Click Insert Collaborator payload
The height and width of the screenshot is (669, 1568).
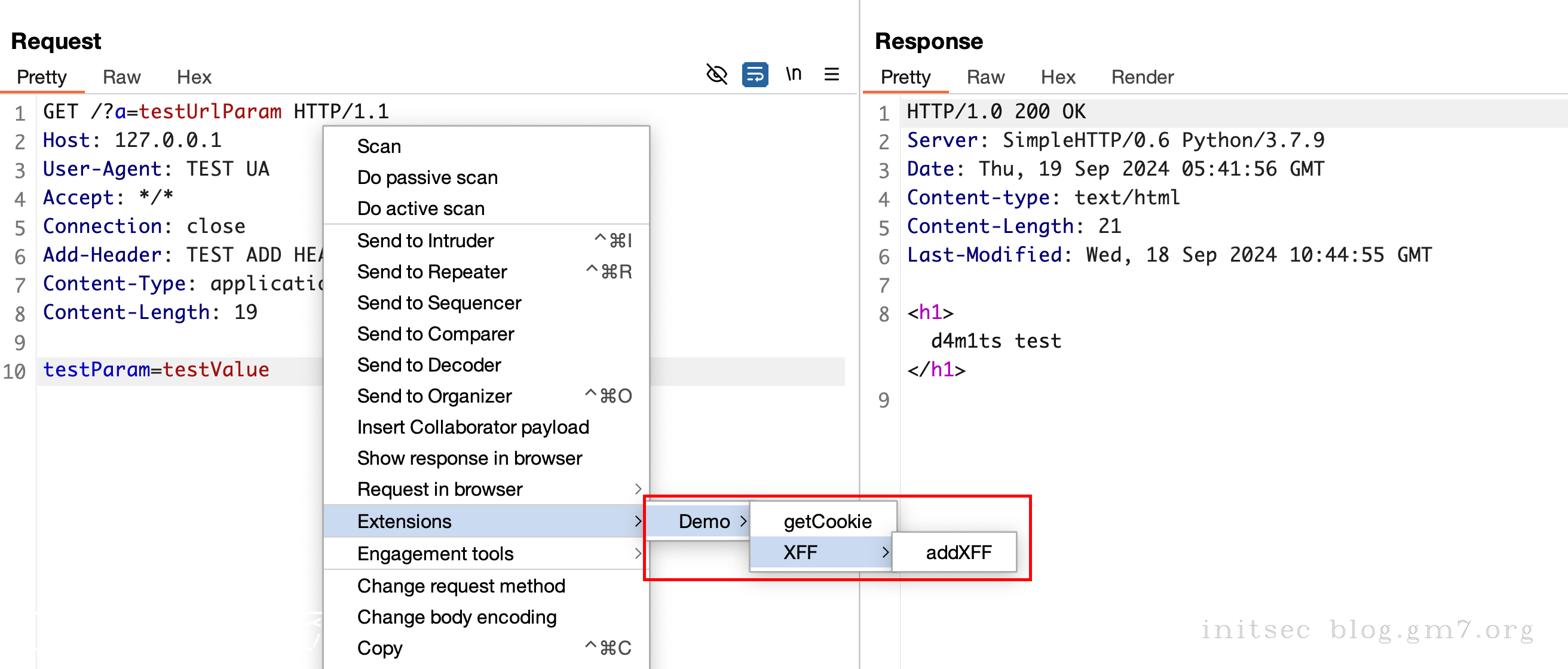point(472,427)
